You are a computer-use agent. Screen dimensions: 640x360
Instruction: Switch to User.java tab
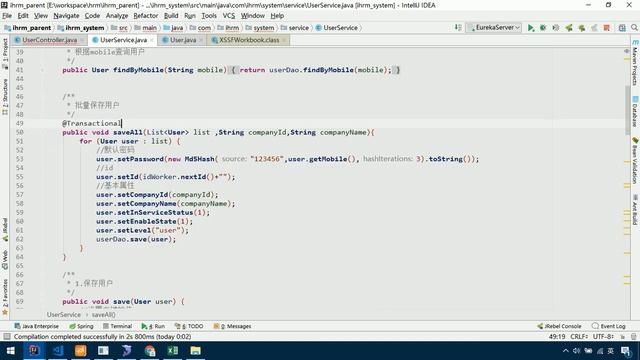tap(182, 40)
